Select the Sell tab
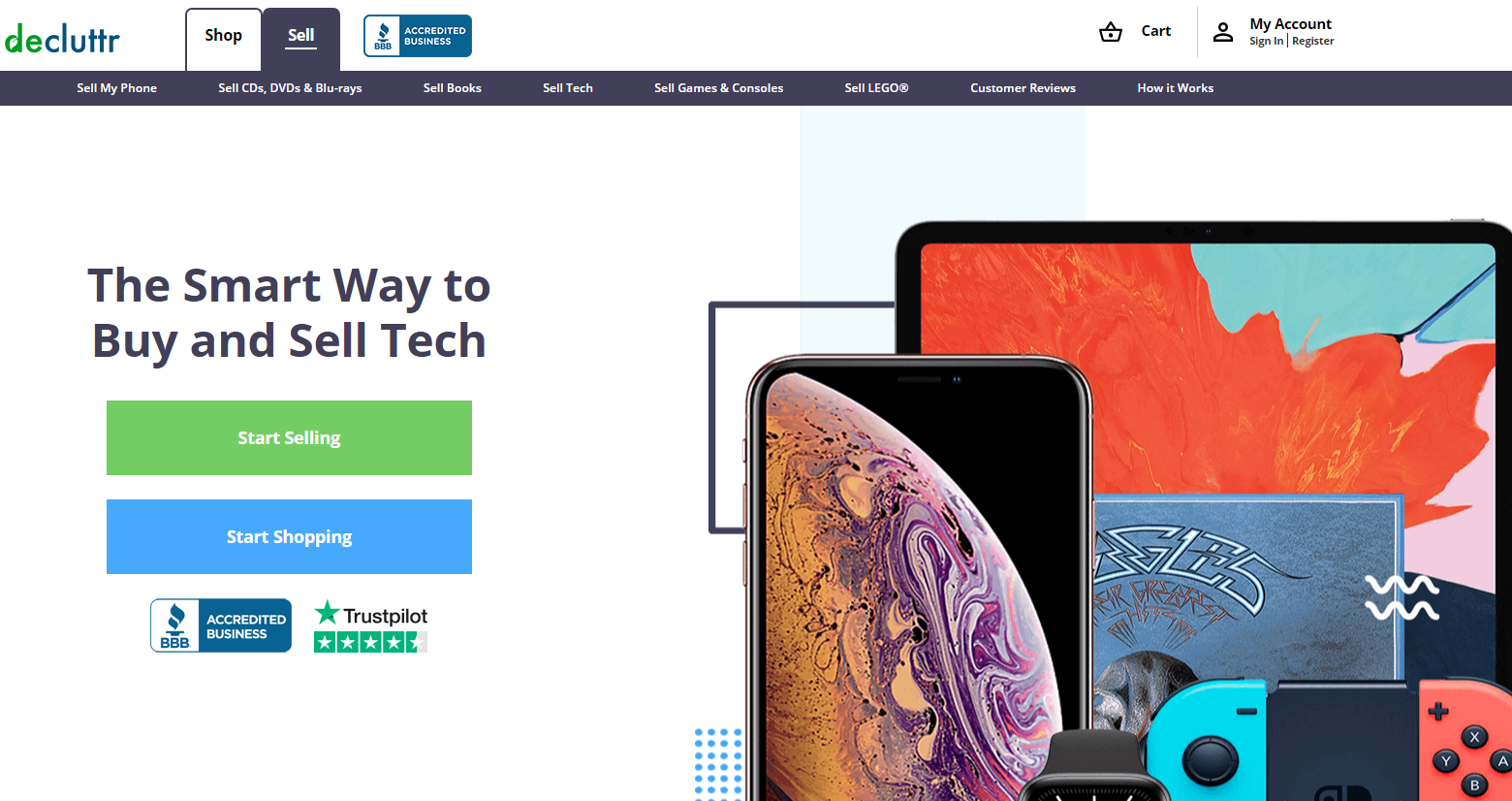 [301, 36]
